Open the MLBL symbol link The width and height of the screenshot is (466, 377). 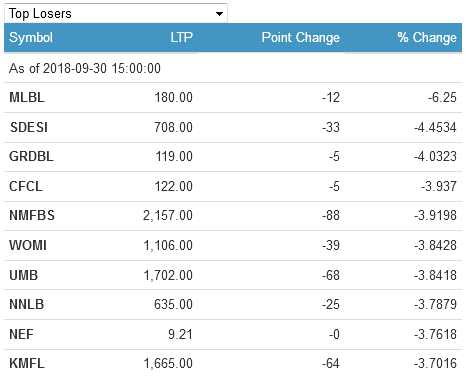pos(27,97)
